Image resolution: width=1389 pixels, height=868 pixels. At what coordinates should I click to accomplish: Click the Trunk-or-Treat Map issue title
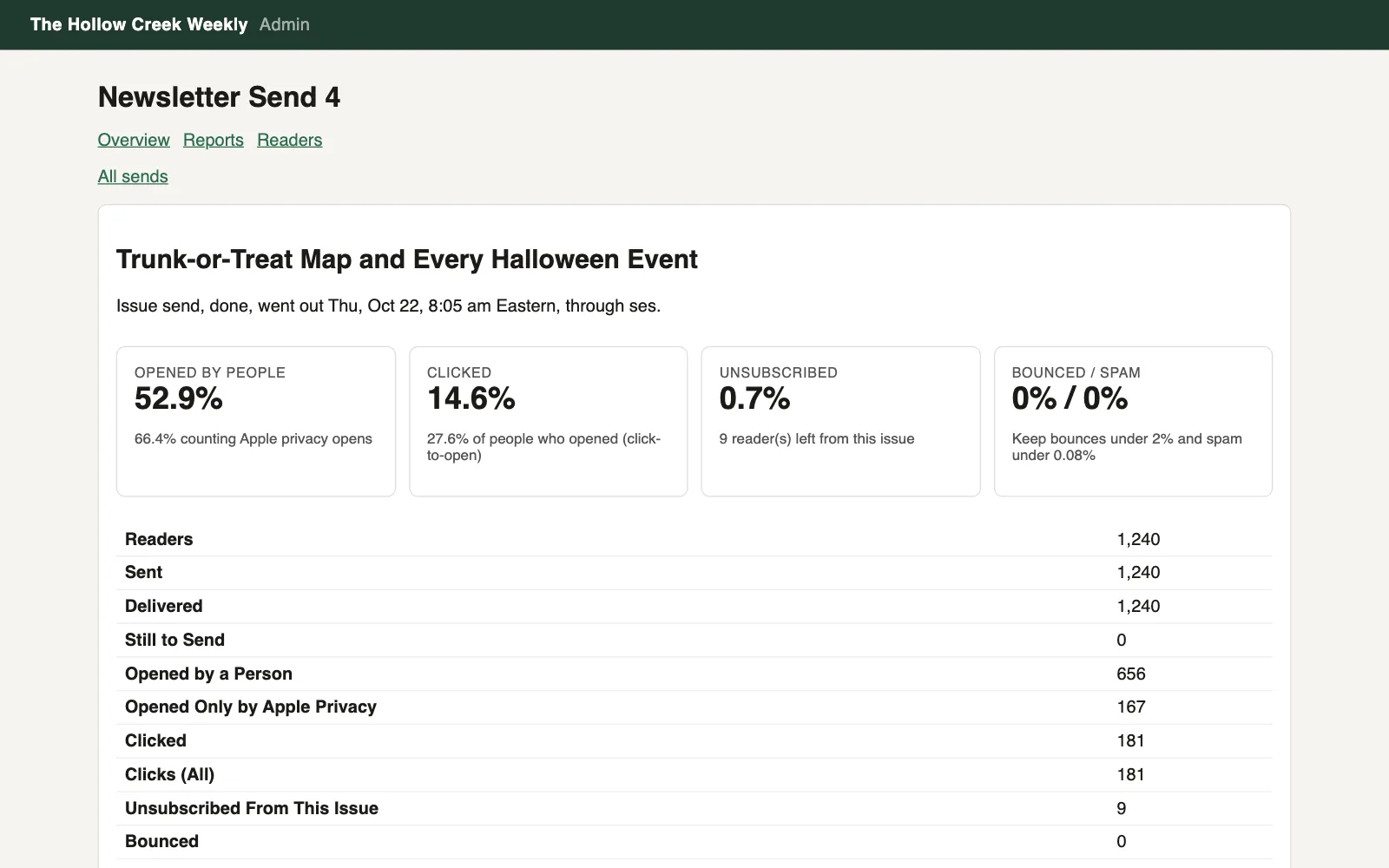pyautogui.click(x=407, y=260)
